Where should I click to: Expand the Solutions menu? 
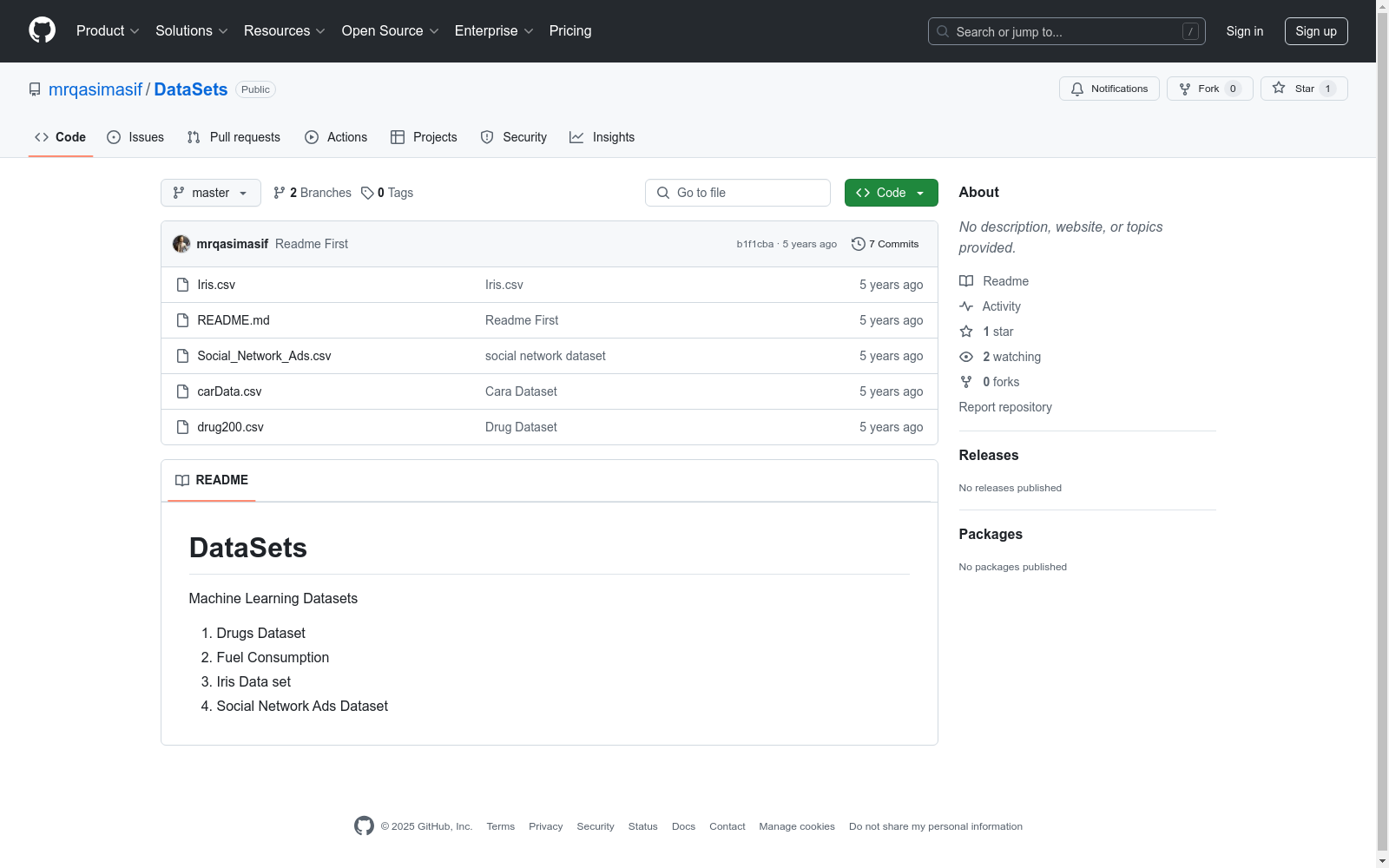192,30
